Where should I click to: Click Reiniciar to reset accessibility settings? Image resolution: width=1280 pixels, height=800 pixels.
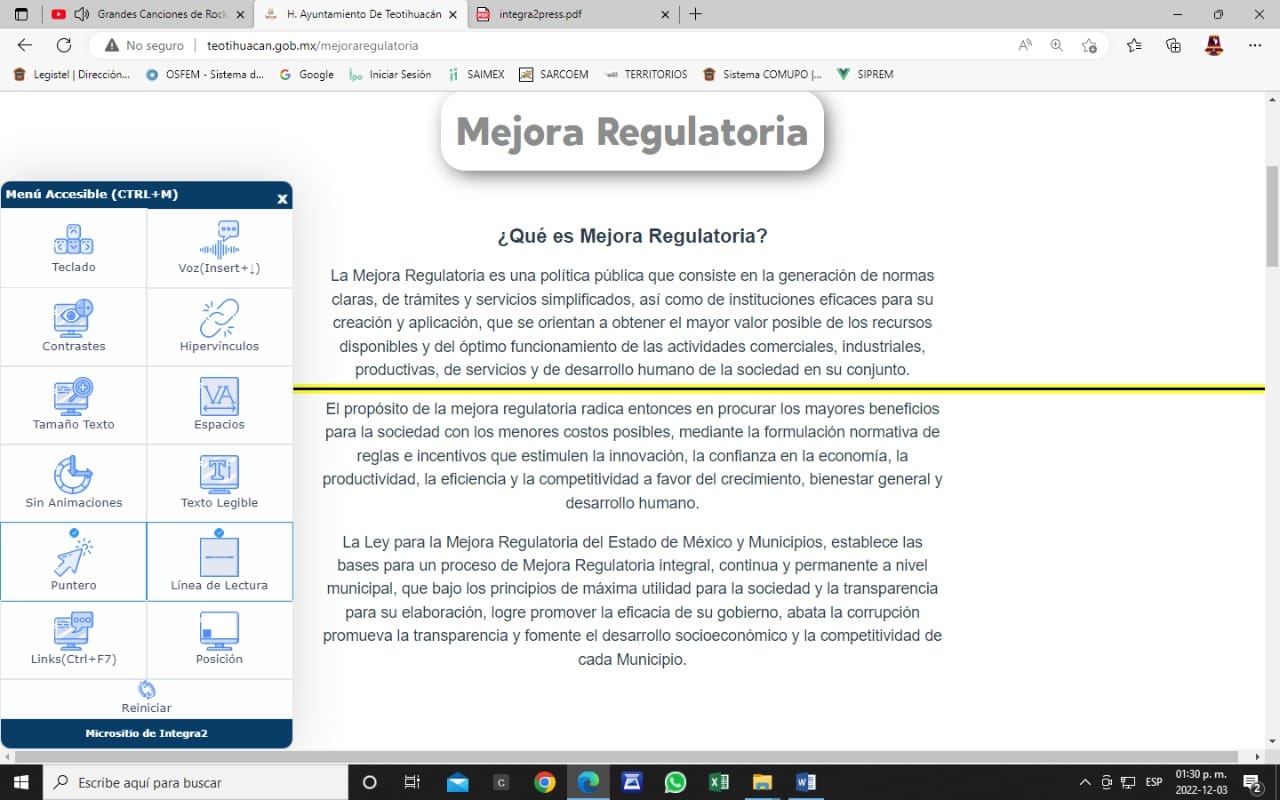(146, 698)
